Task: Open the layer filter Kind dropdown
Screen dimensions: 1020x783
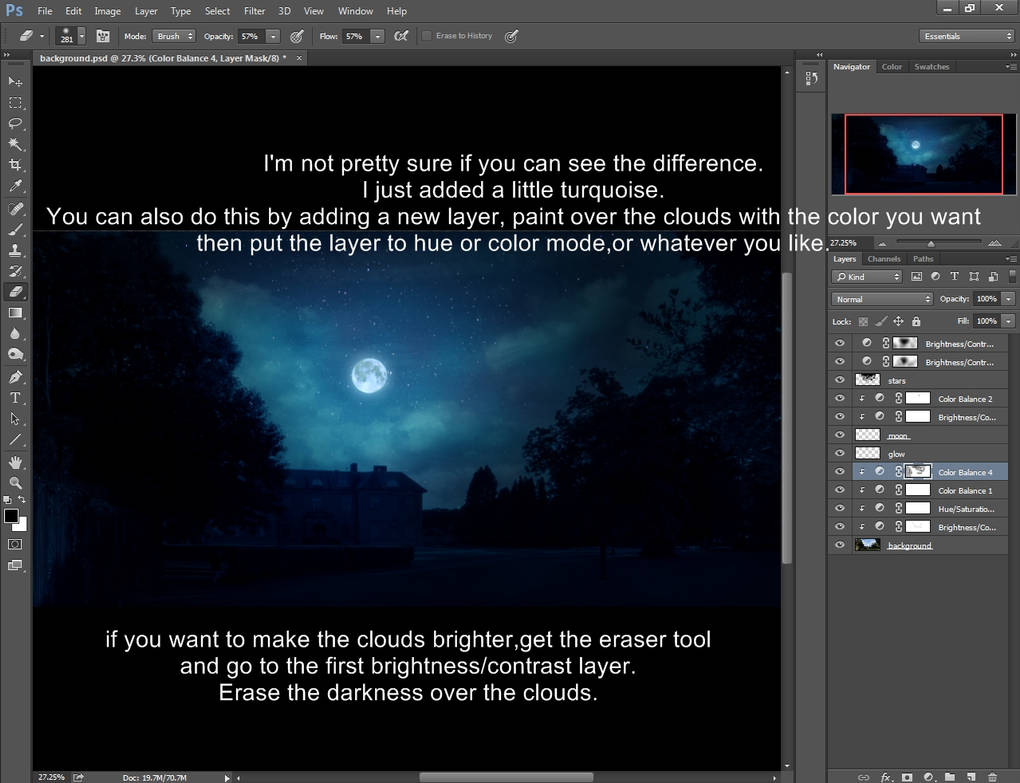Action: (x=867, y=276)
